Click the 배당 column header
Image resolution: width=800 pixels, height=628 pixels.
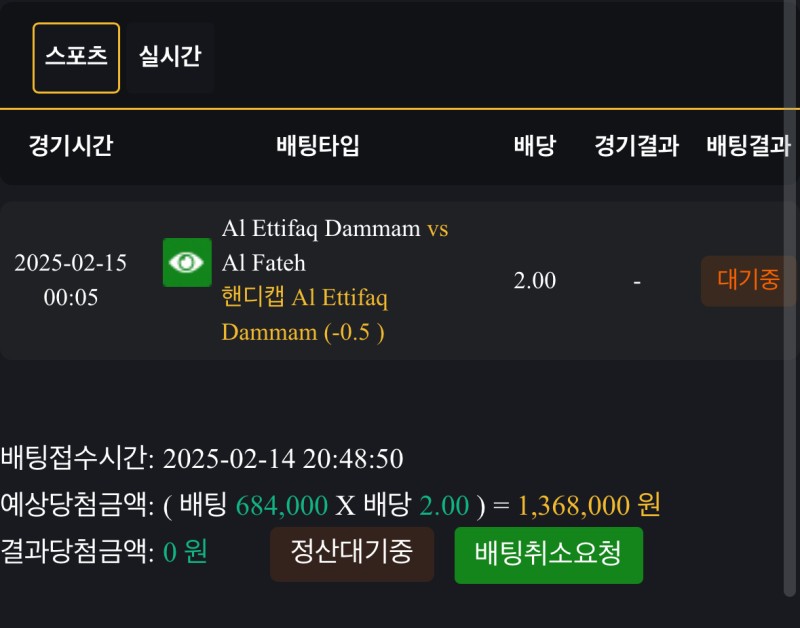point(534,146)
